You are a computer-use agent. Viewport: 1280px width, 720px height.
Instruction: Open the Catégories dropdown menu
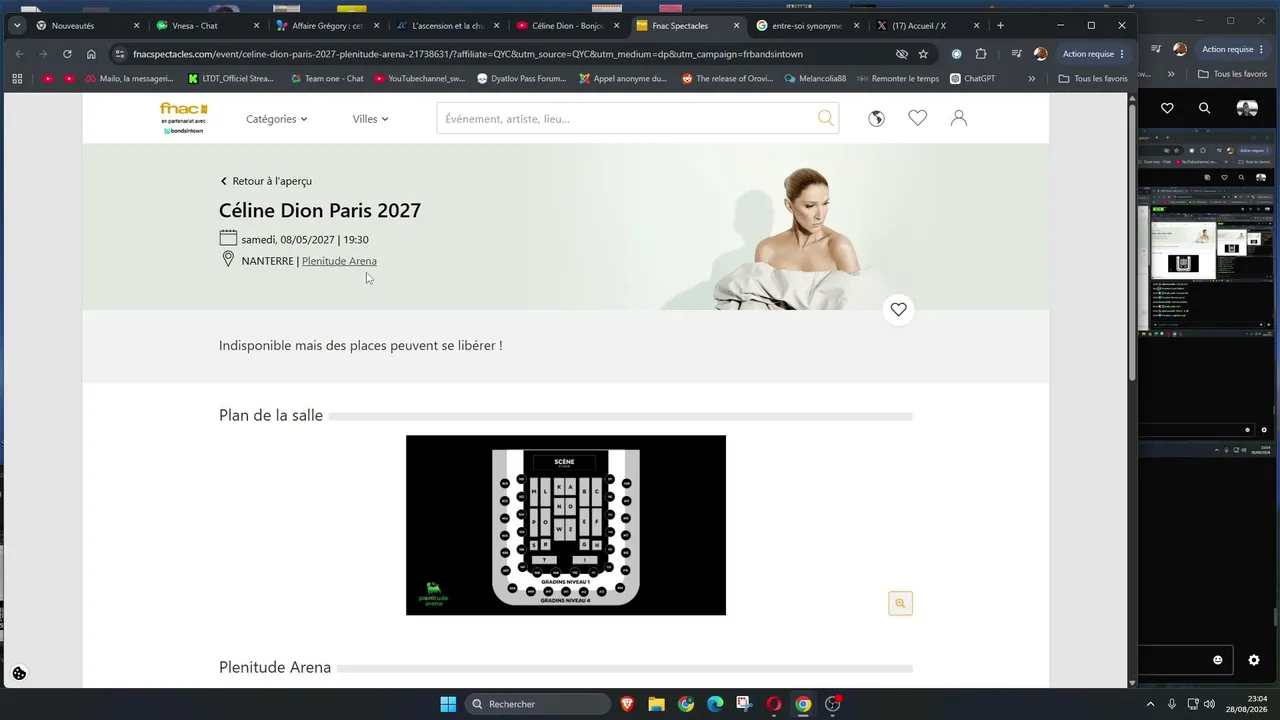[x=276, y=119]
